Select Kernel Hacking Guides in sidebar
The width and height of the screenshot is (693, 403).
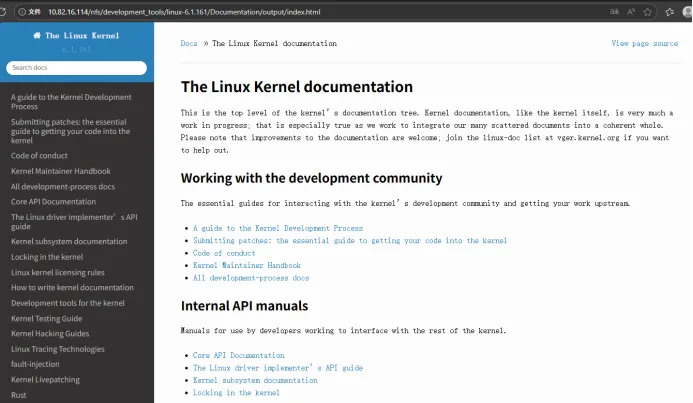(x=50, y=334)
